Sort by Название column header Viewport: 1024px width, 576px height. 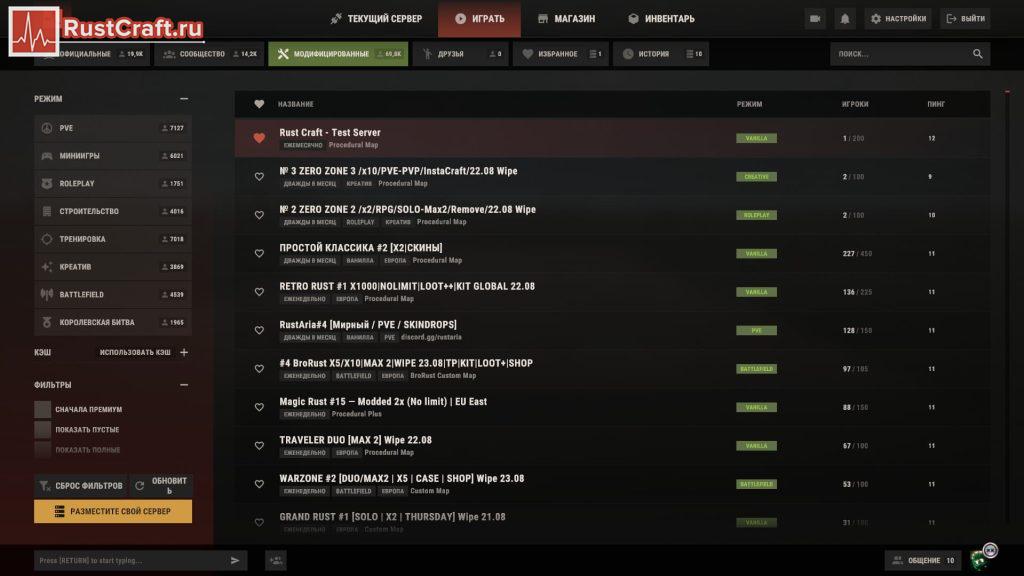tap(296, 104)
